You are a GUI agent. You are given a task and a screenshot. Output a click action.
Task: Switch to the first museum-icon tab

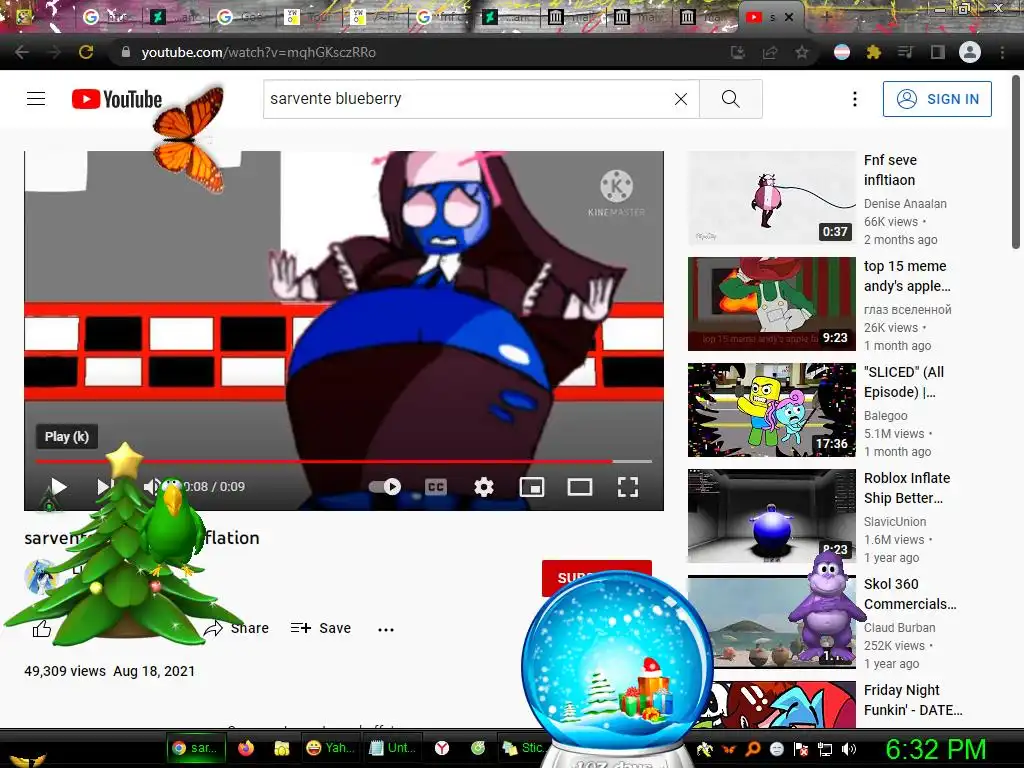(x=571, y=18)
